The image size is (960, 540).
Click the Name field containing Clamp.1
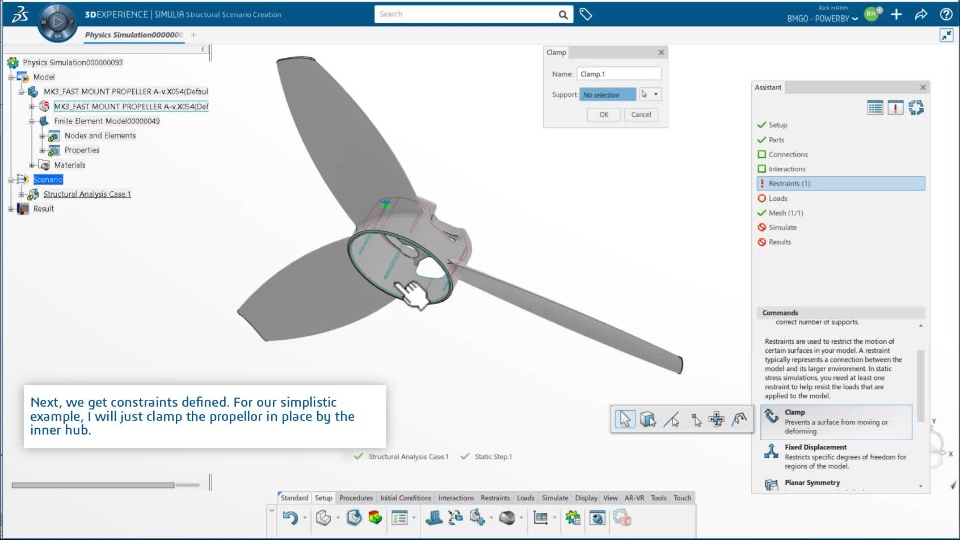click(618, 74)
